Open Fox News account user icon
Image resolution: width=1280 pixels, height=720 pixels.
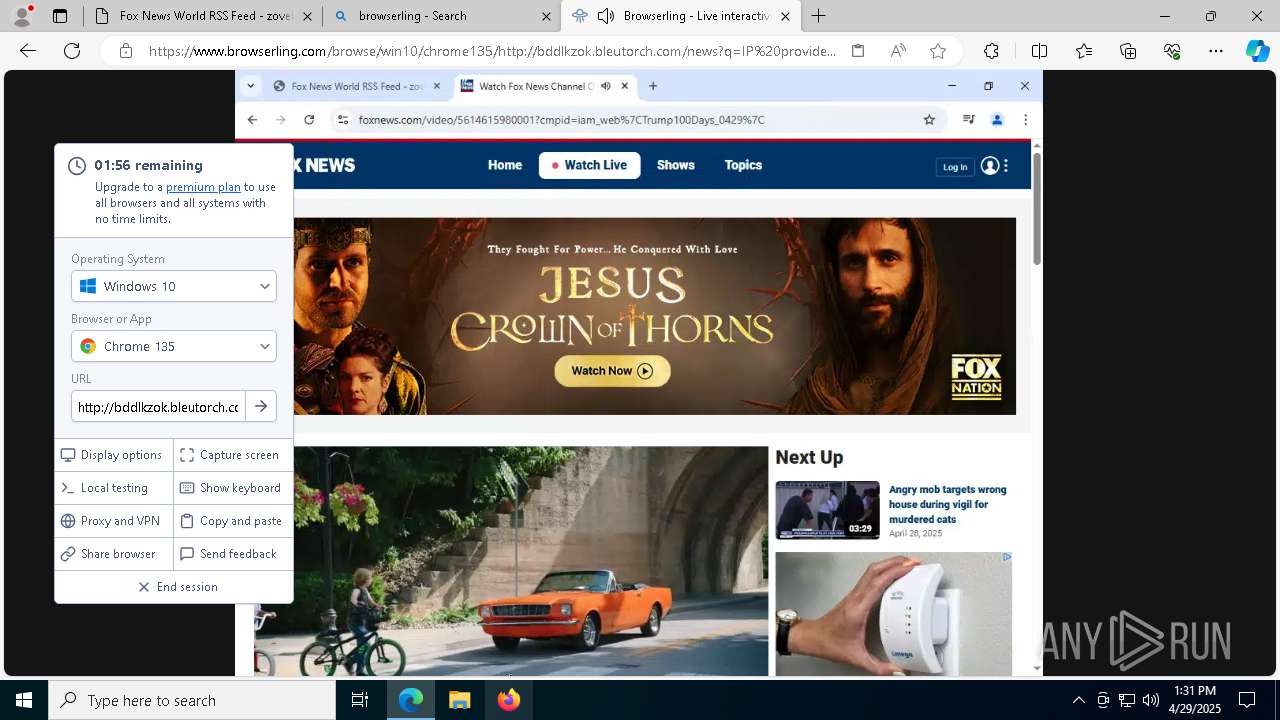990,166
